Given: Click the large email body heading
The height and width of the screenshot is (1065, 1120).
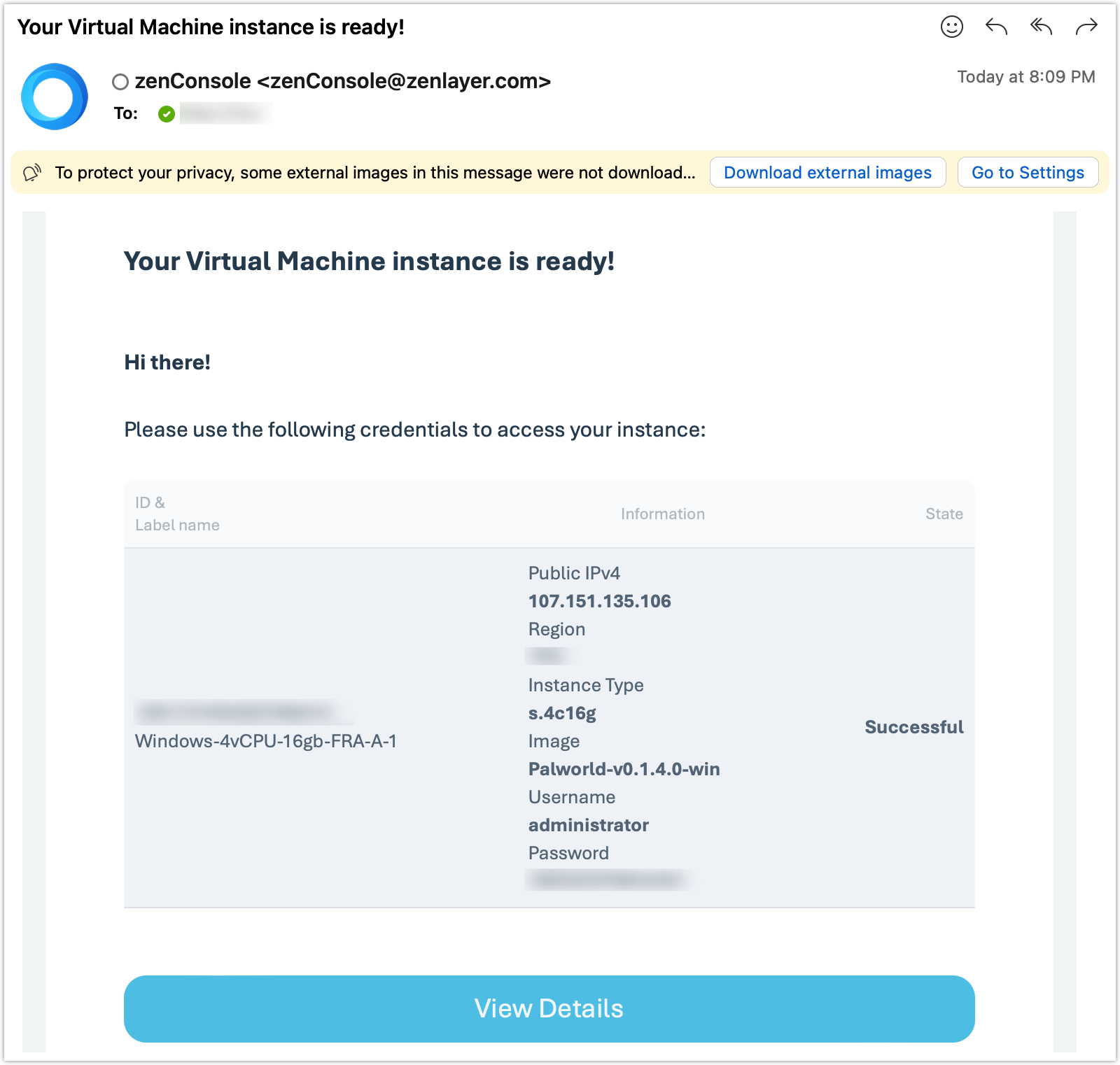Looking at the screenshot, I should [369, 261].
